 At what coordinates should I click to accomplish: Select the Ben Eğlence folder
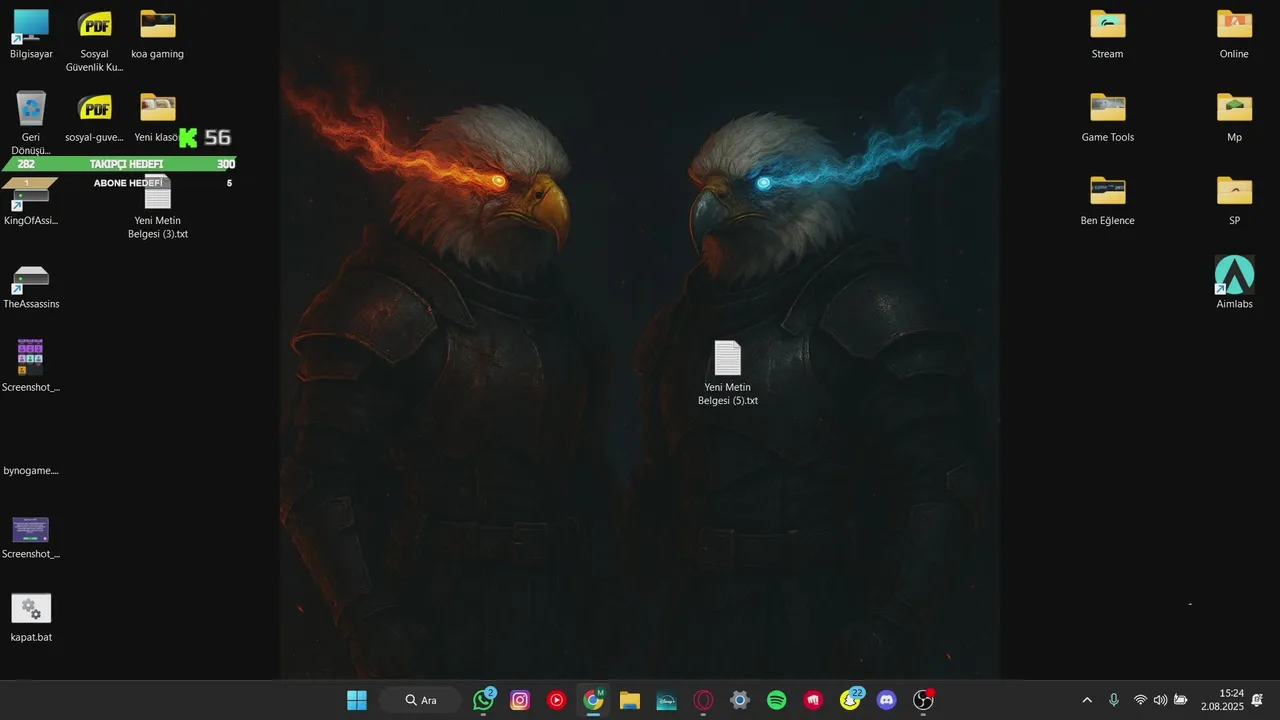coord(1107,200)
